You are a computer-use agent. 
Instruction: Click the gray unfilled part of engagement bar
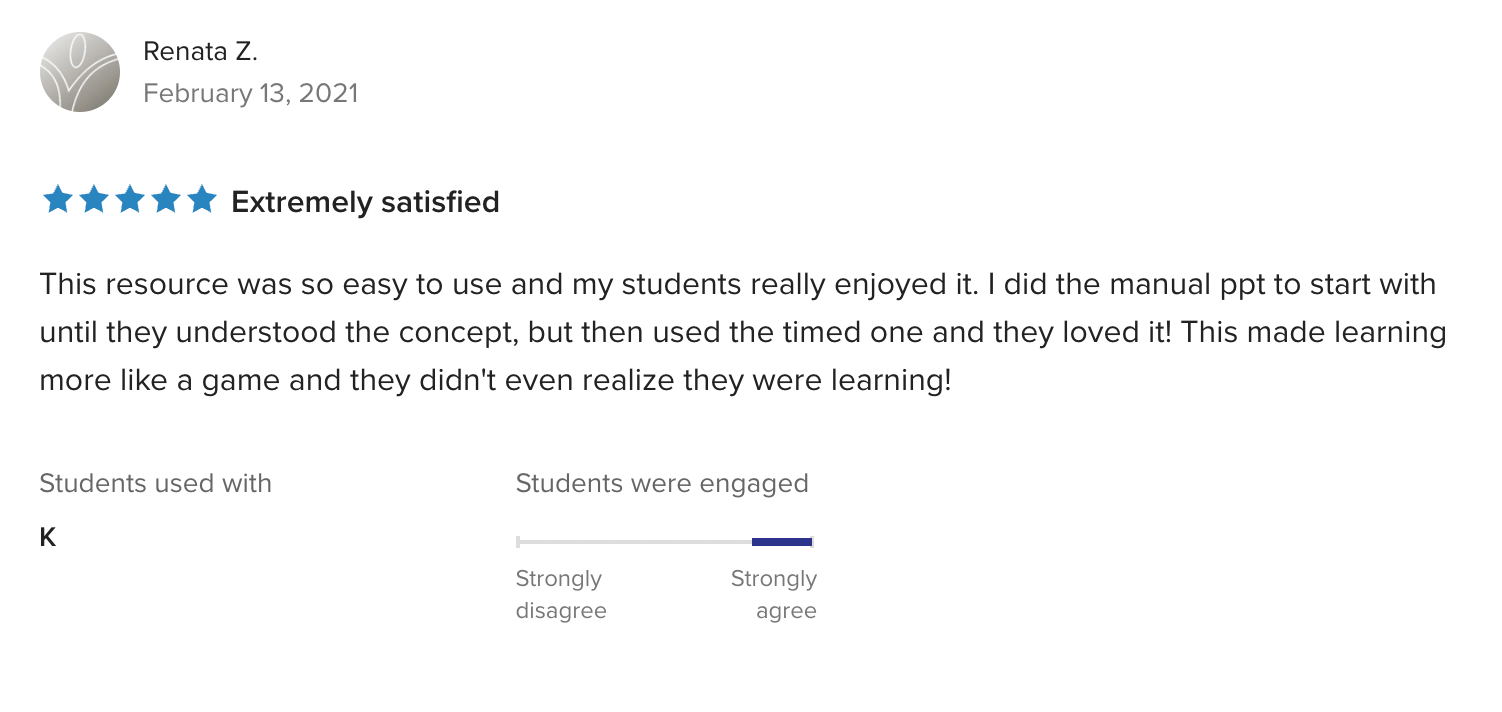pyautogui.click(x=634, y=542)
